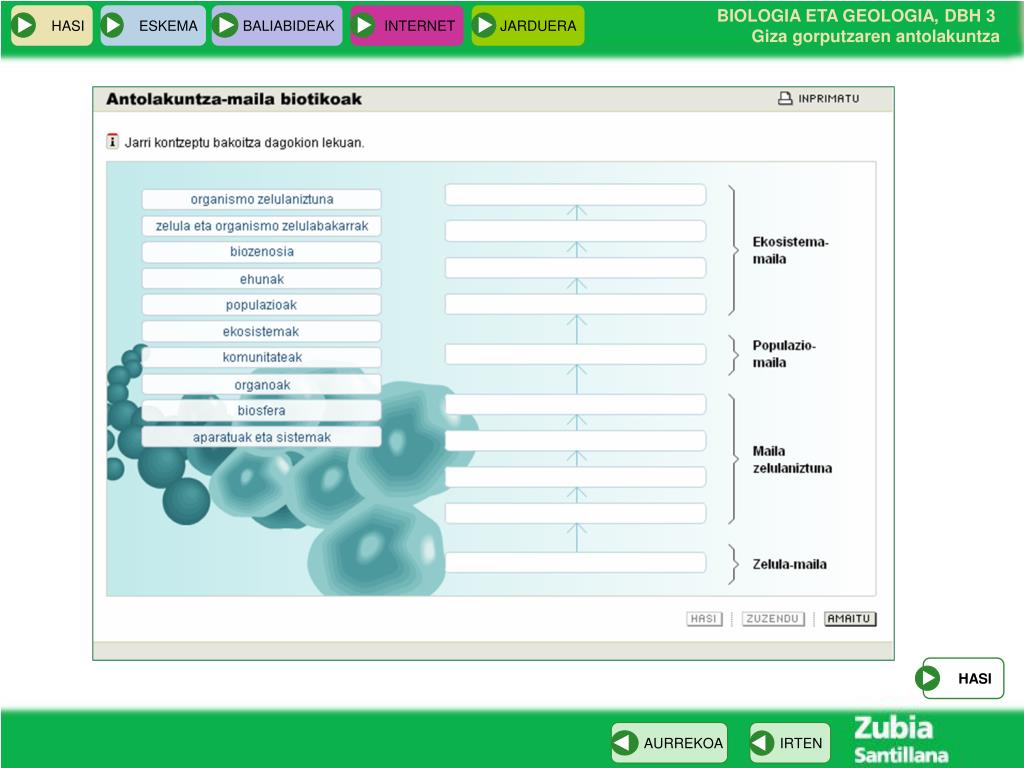This screenshot has width=1024, height=768.
Task: Click the top empty slot of Maila zelulaniztuna
Action: point(575,404)
